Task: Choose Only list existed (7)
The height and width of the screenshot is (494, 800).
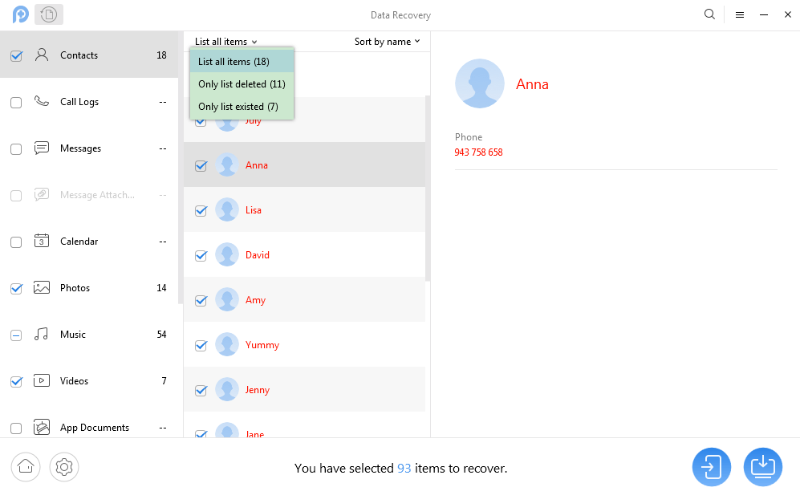Action: coord(242,106)
